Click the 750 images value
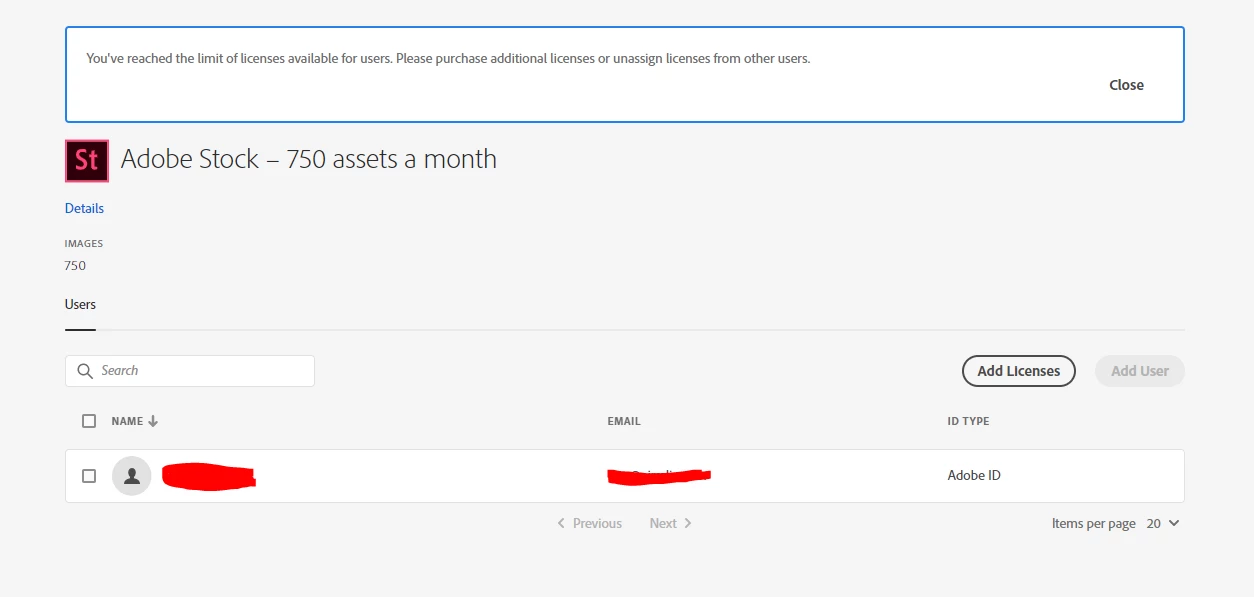The height and width of the screenshot is (597, 1254). (75, 266)
